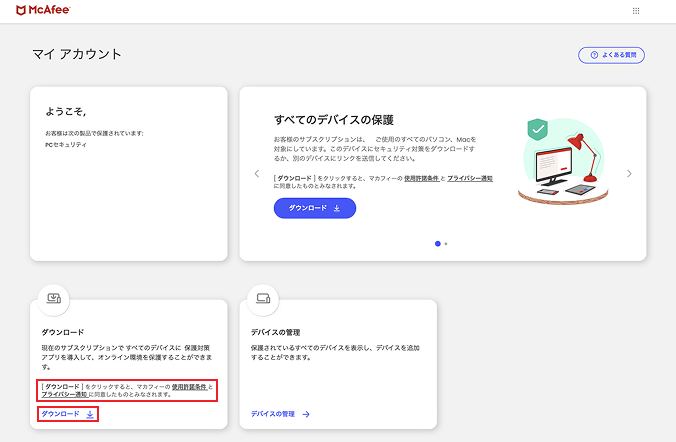The width and height of the screenshot is (676, 442).
Task: Select the second carousel dot indicator
Action: [x=446, y=244]
